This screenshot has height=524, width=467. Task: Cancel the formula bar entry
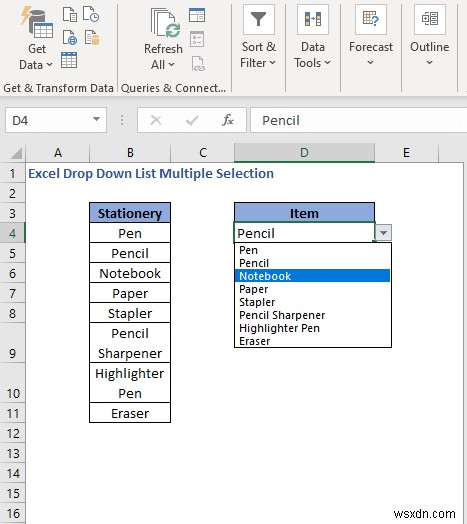coord(156,120)
